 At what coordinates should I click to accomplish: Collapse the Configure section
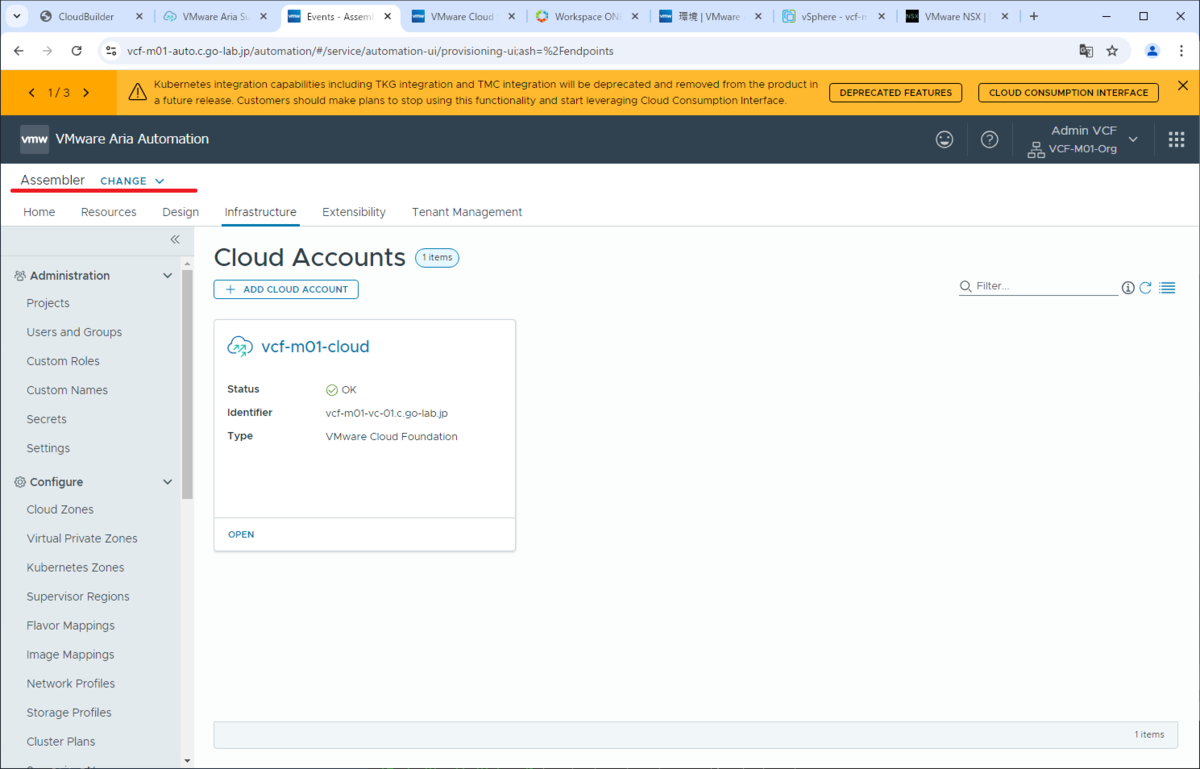(x=167, y=482)
